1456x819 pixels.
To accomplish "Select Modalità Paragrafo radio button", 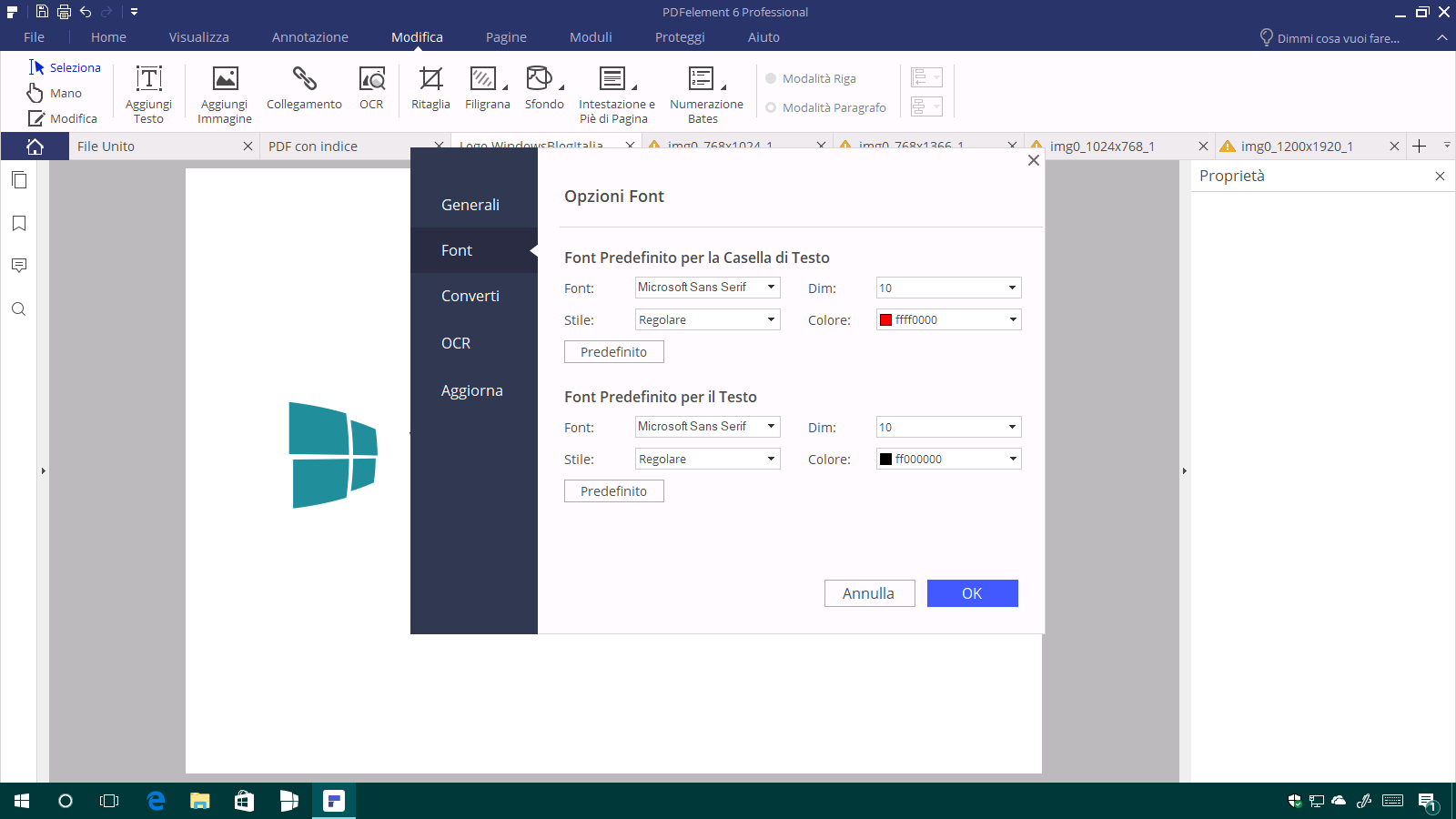I will coord(771,107).
